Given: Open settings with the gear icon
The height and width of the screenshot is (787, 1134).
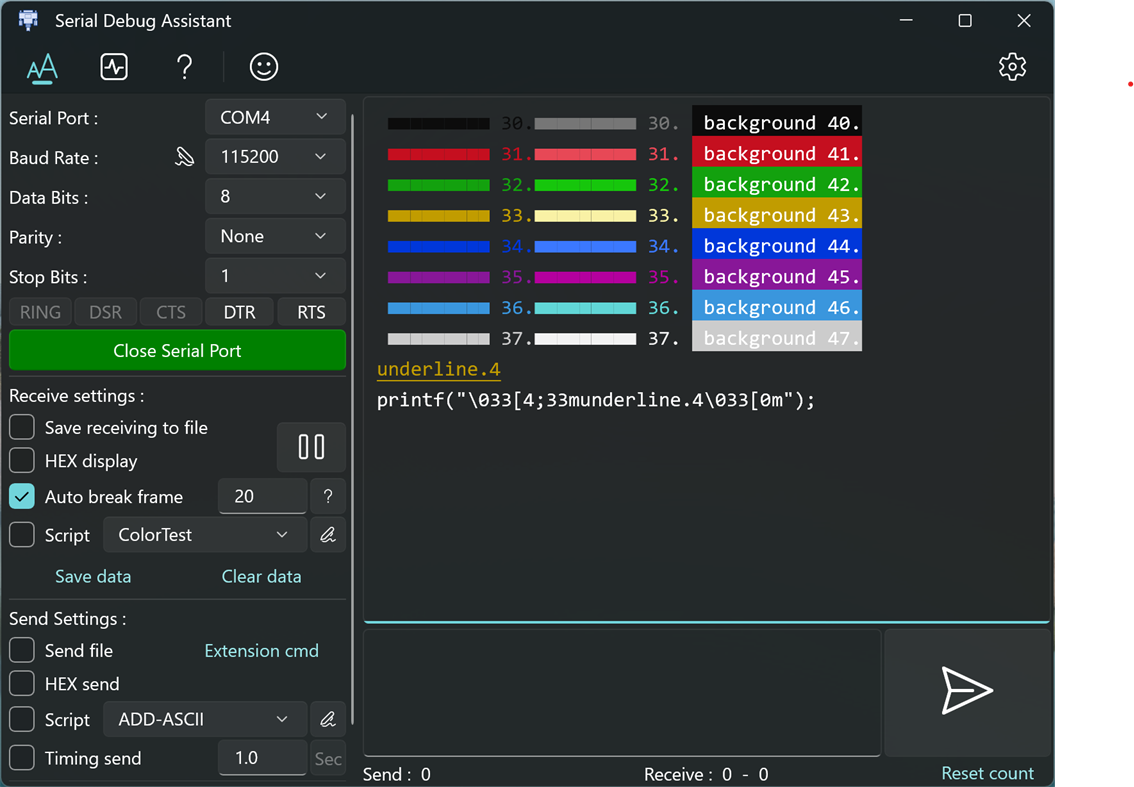Looking at the screenshot, I should [1012, 67].
